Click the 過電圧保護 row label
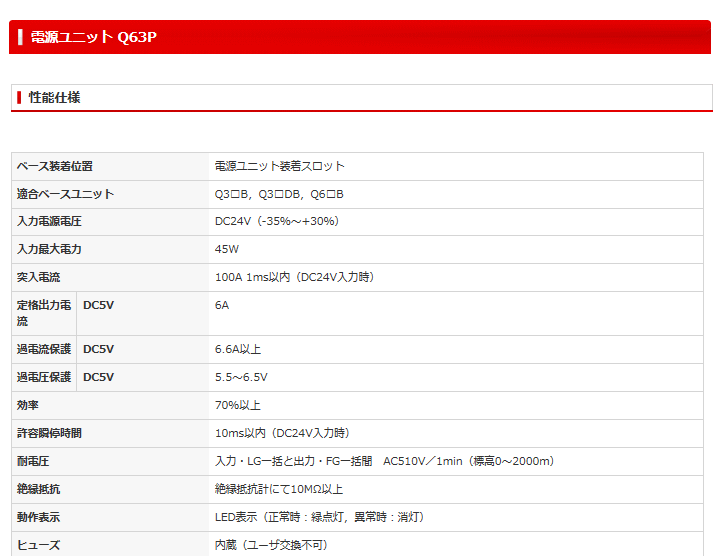The image size is (715, 556). (x=44, y=377)
